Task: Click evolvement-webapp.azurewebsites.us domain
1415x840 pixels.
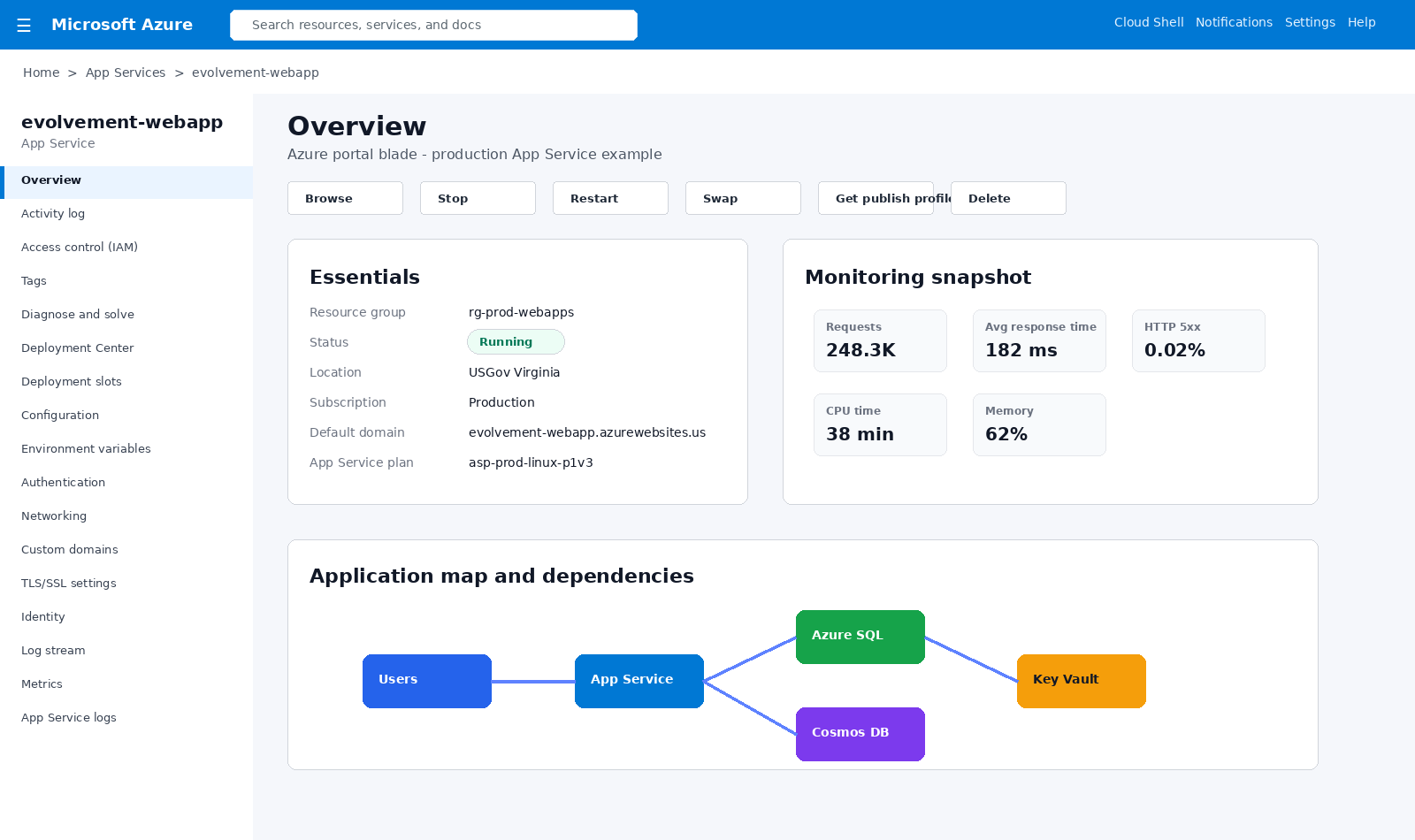Action: 587,432
